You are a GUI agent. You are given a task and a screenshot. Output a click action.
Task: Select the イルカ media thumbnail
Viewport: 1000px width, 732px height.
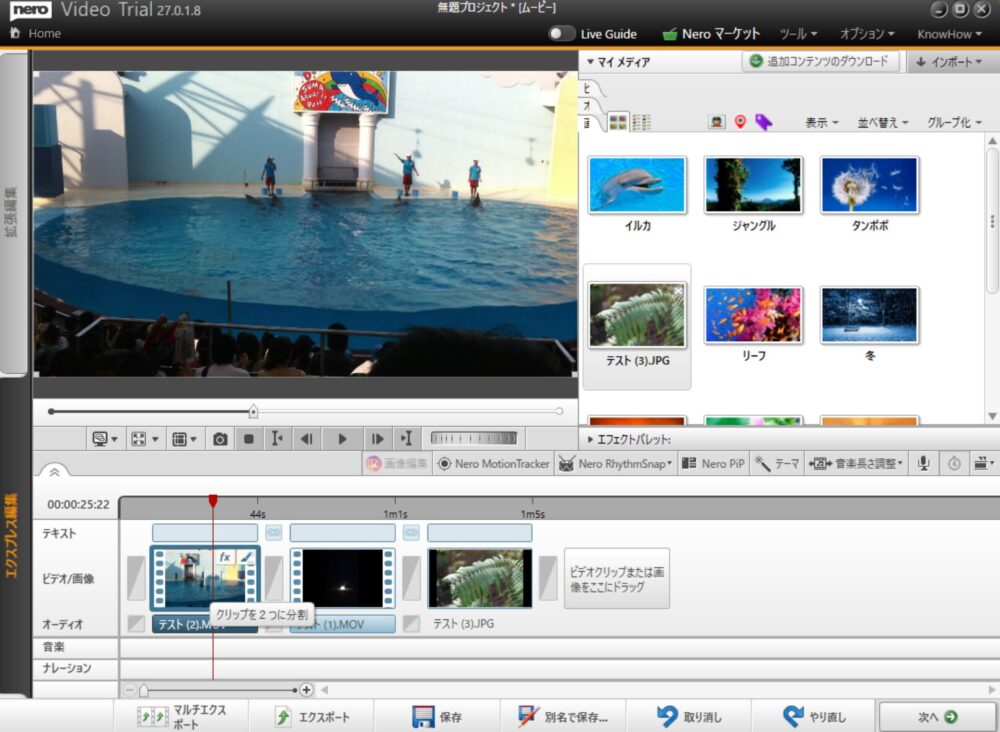(x=637, y=185)
